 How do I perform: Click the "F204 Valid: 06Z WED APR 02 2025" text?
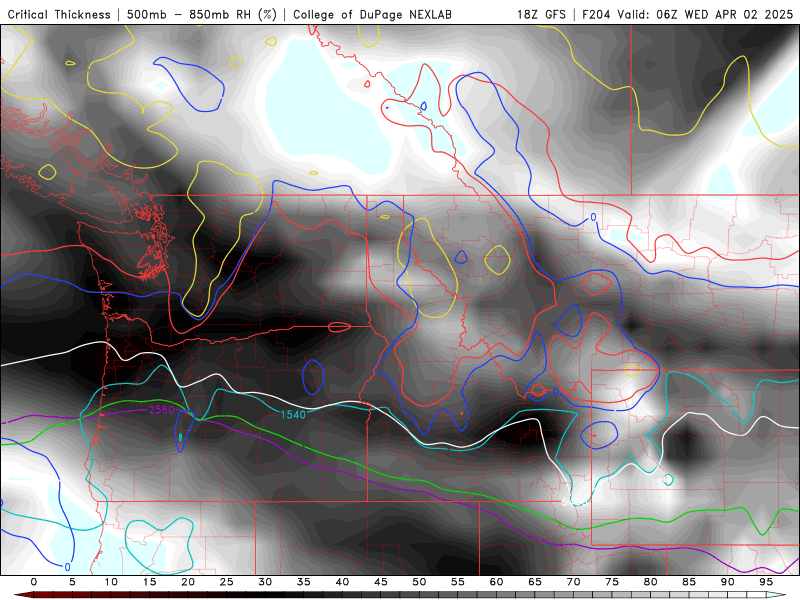(687, 15)
